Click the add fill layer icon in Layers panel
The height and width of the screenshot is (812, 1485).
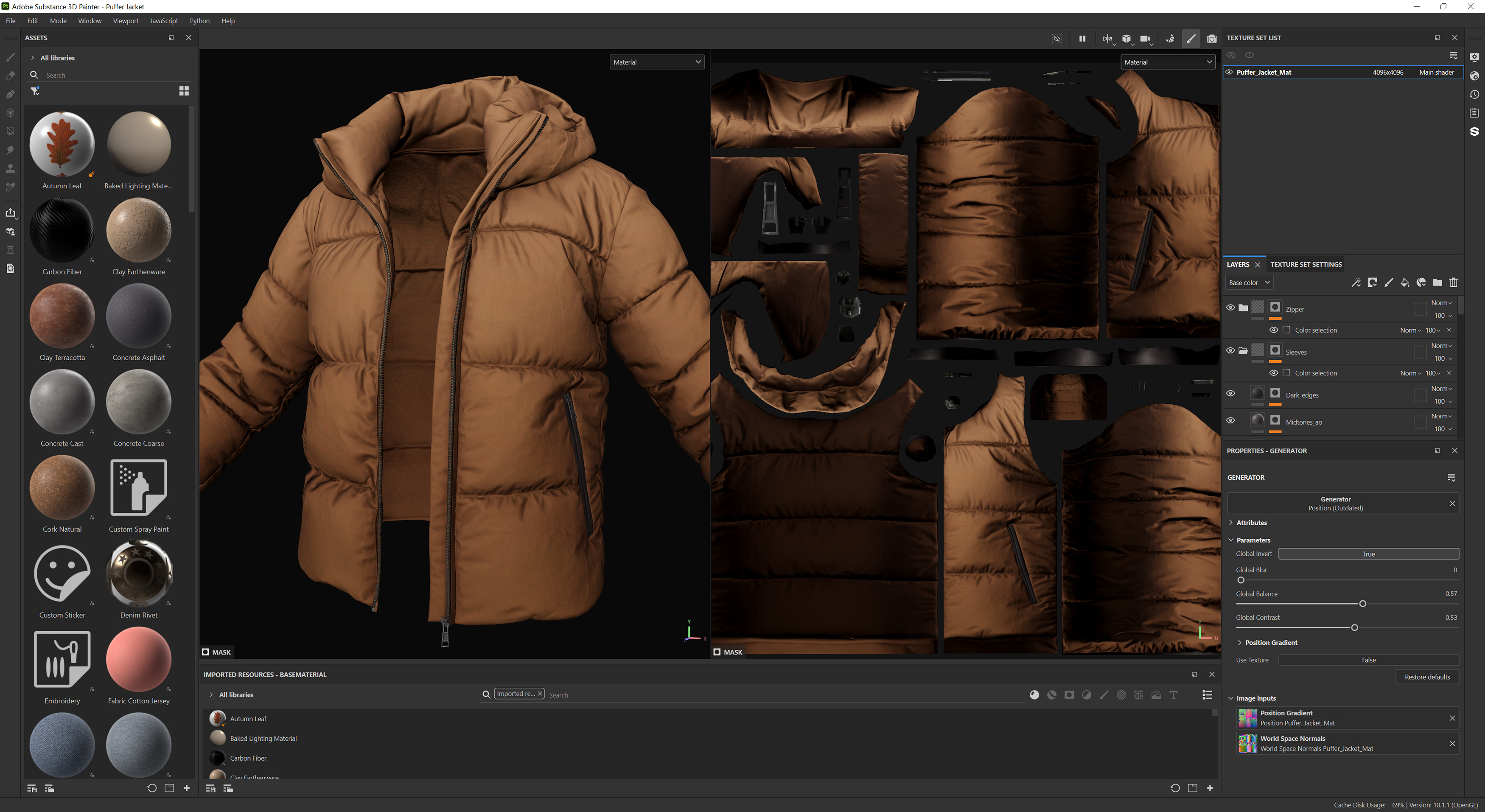[x=1404, y=283]
